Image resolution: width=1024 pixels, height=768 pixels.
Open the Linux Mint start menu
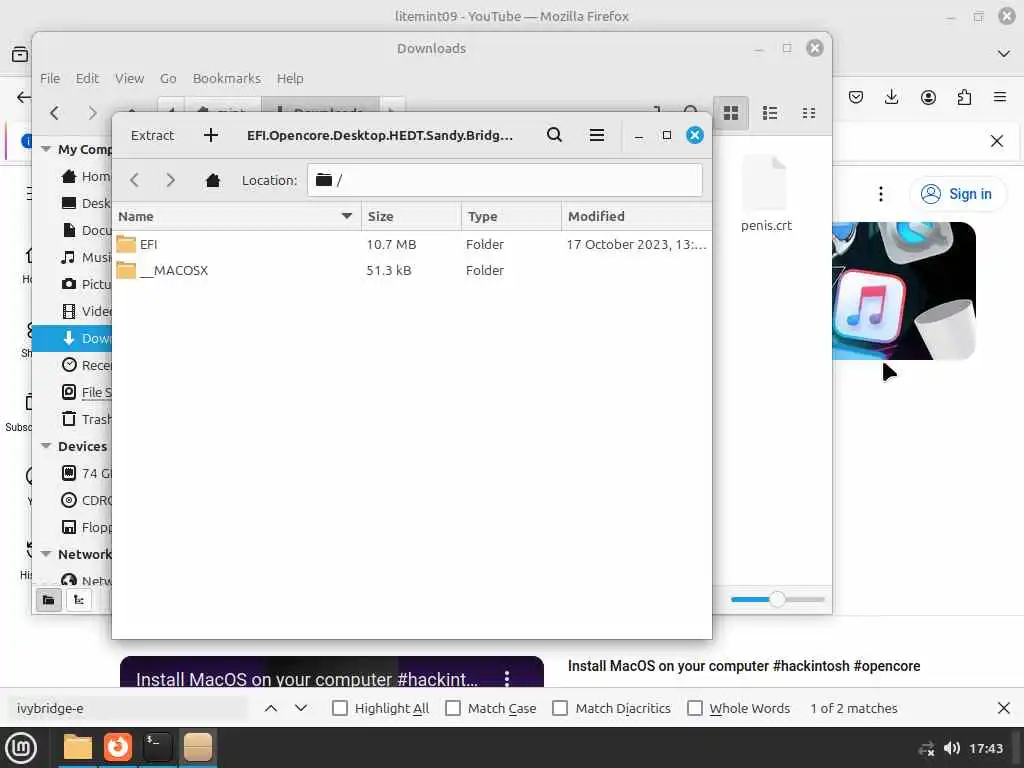pyautogui.click(x=21, y=748)
